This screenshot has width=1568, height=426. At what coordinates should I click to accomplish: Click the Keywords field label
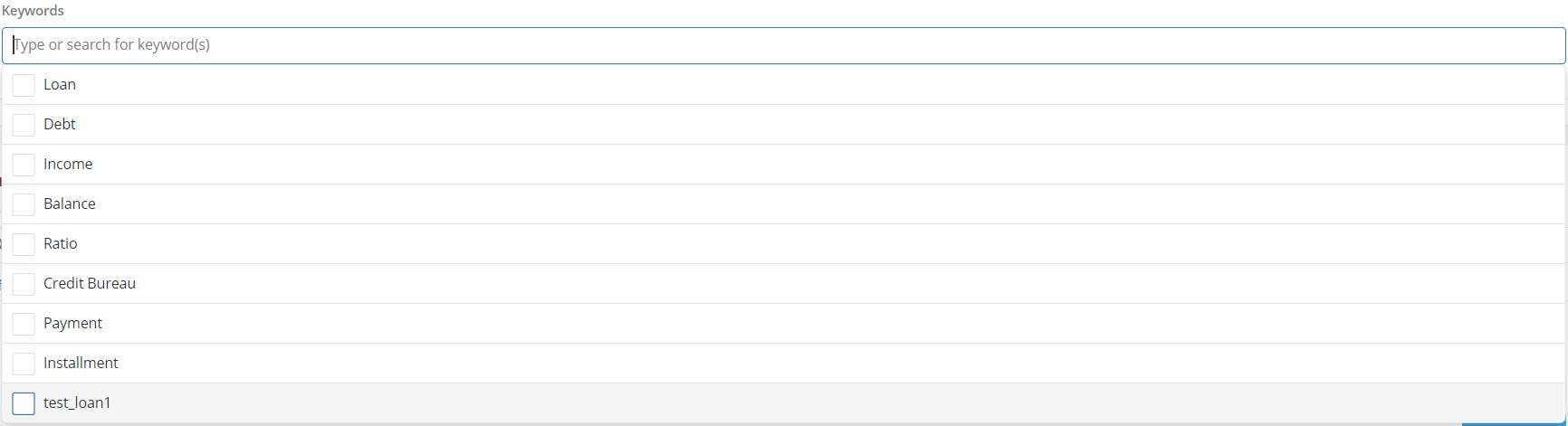[x=33, y=11]
